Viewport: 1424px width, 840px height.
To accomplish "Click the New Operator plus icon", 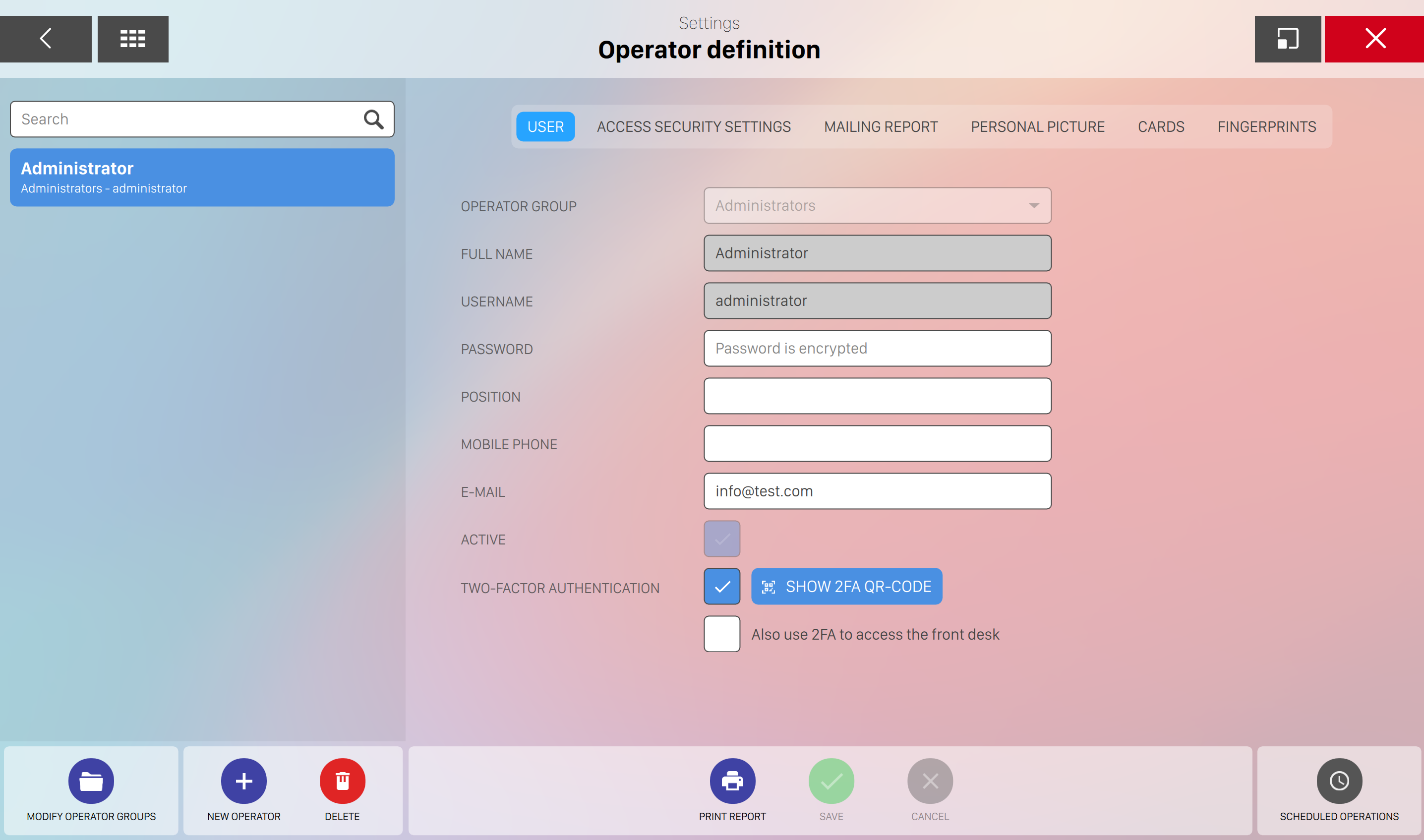I will 243,780.
